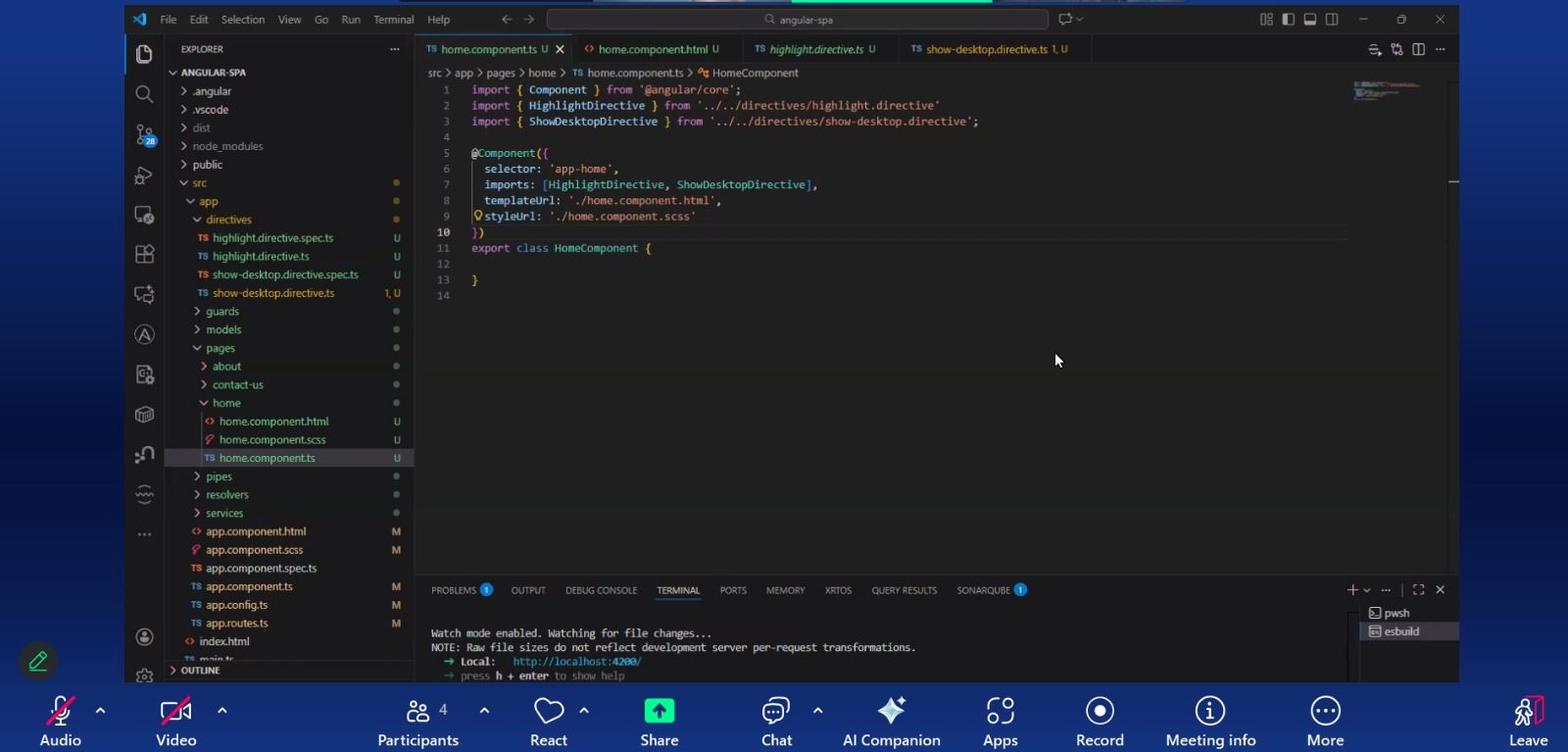Click the split editor right icon
Viewport: 1568px width, 752px height.
pyautogui.click(x=1418, y=49)
